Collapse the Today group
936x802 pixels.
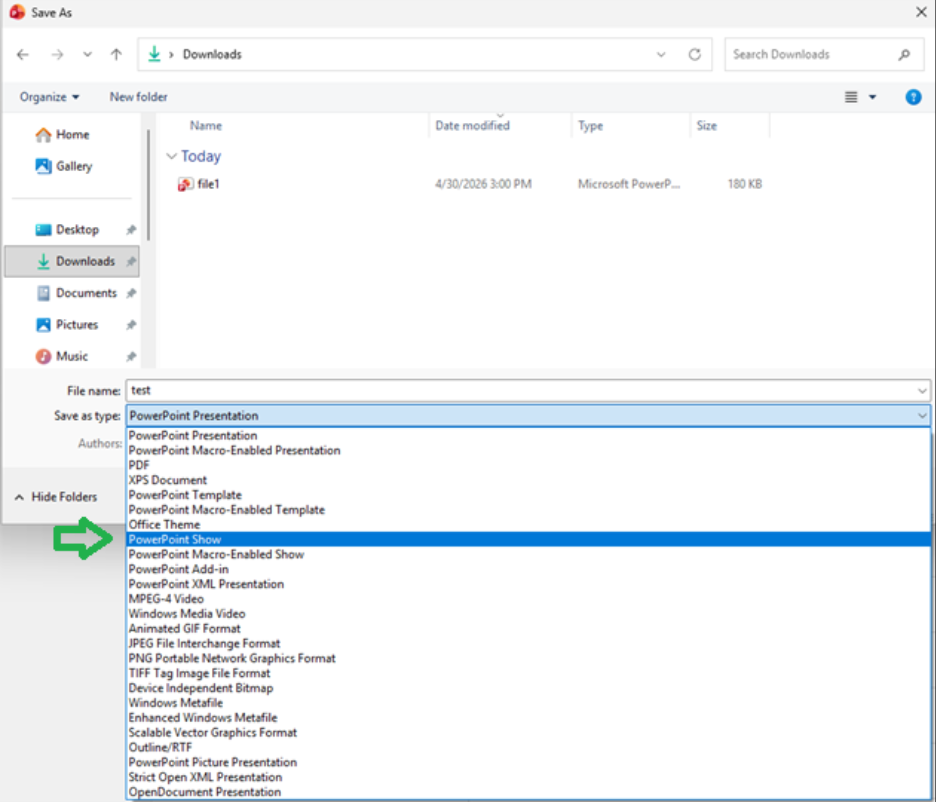tap(171, 156)
